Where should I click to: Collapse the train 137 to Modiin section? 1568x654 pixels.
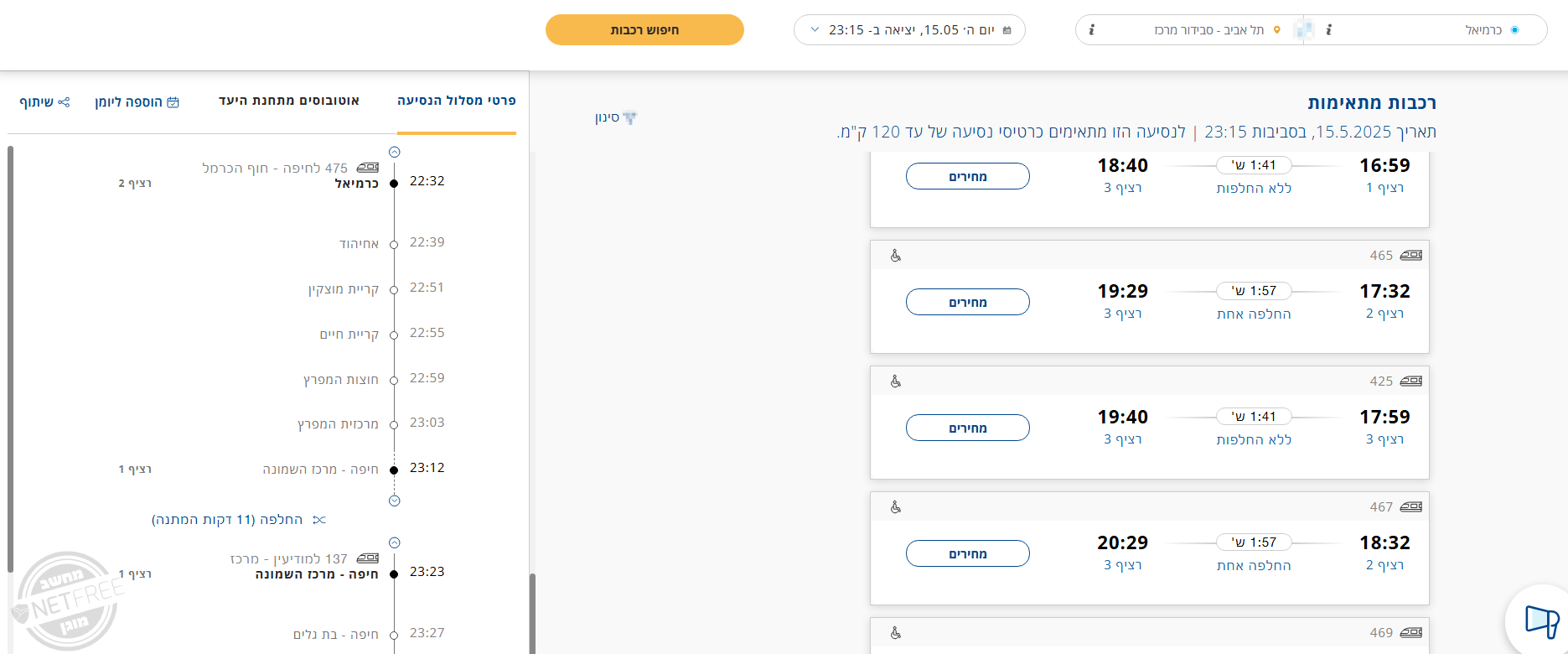tap(395, 542)
